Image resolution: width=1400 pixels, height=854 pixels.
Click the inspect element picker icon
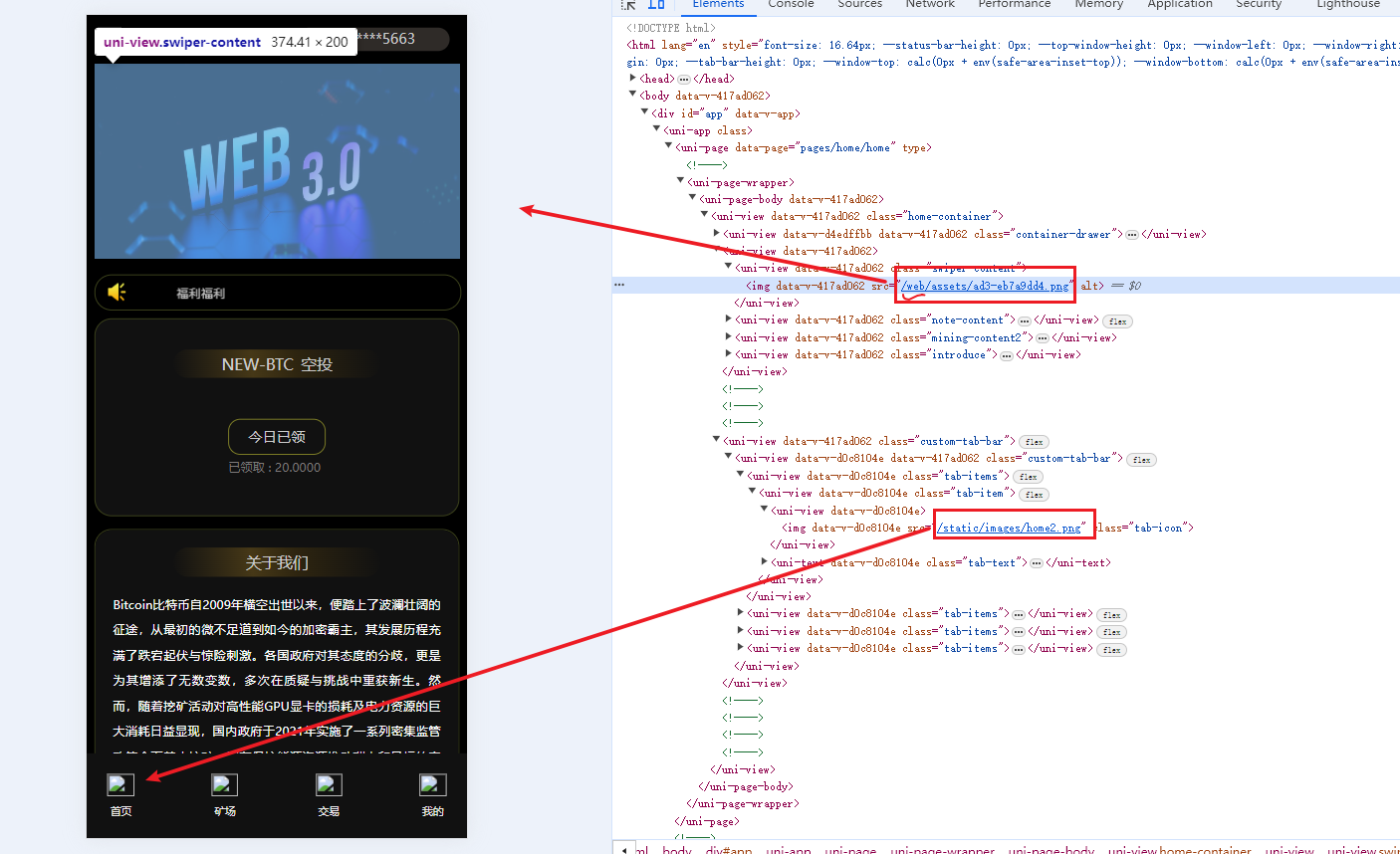tap(628, 4)
